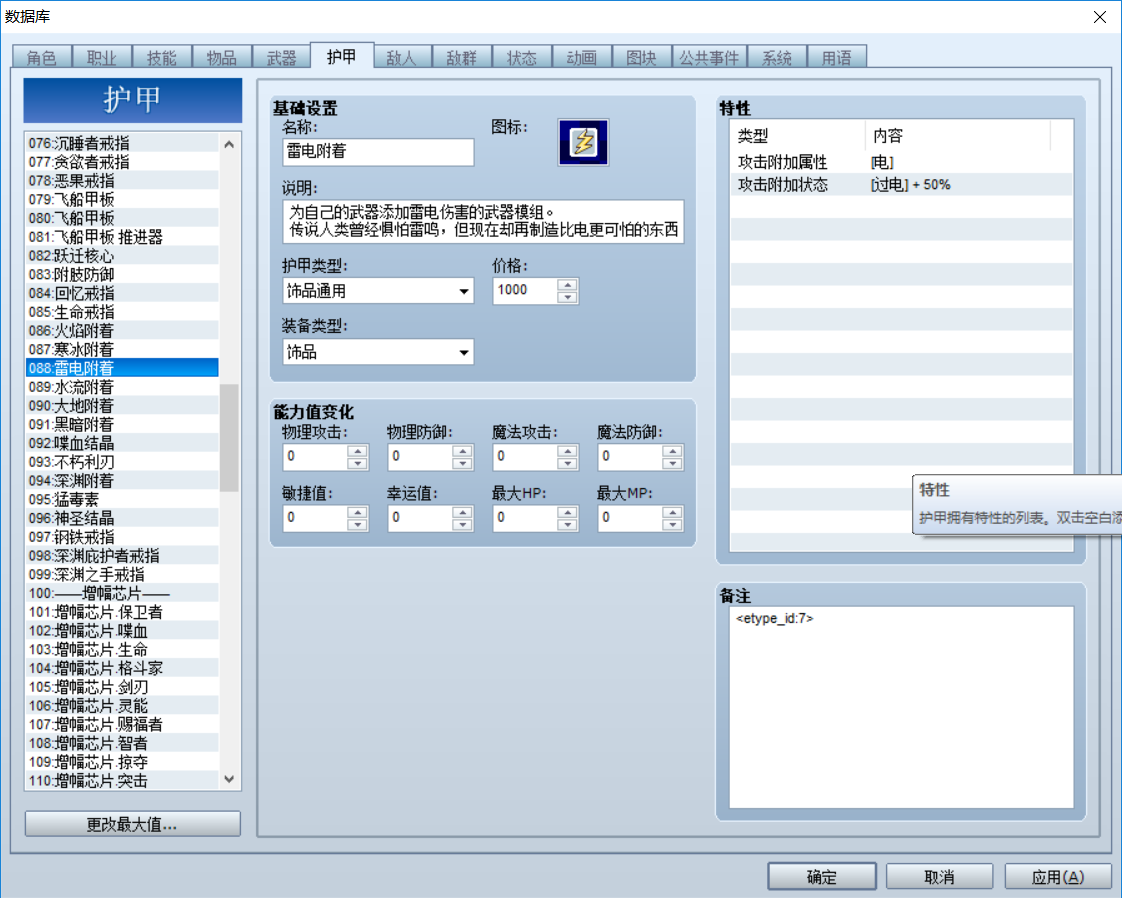The image size is (1122, 898).
Task: Increase the 价格 value with up arrow
Action: [567, 285]
